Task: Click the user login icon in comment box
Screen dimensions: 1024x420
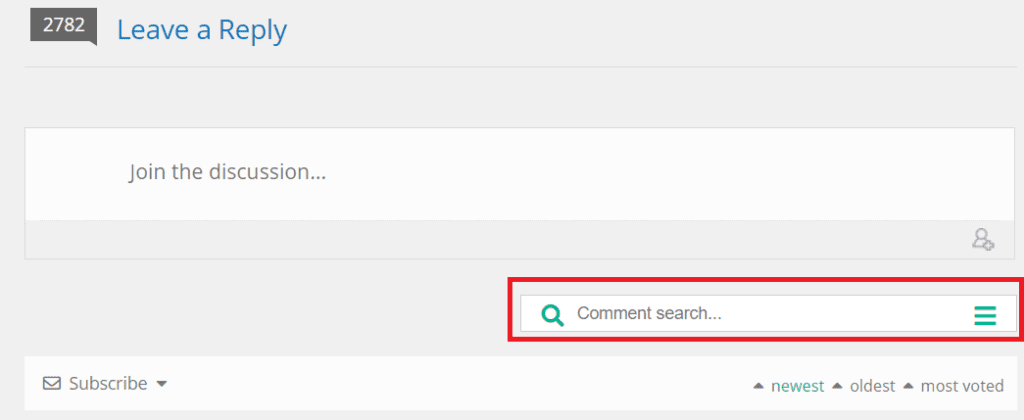Action: pos(983,239)
